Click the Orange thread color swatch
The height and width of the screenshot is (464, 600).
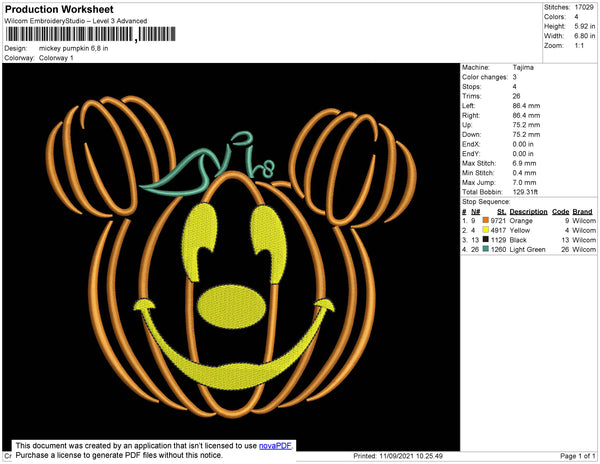click(486, 220)
